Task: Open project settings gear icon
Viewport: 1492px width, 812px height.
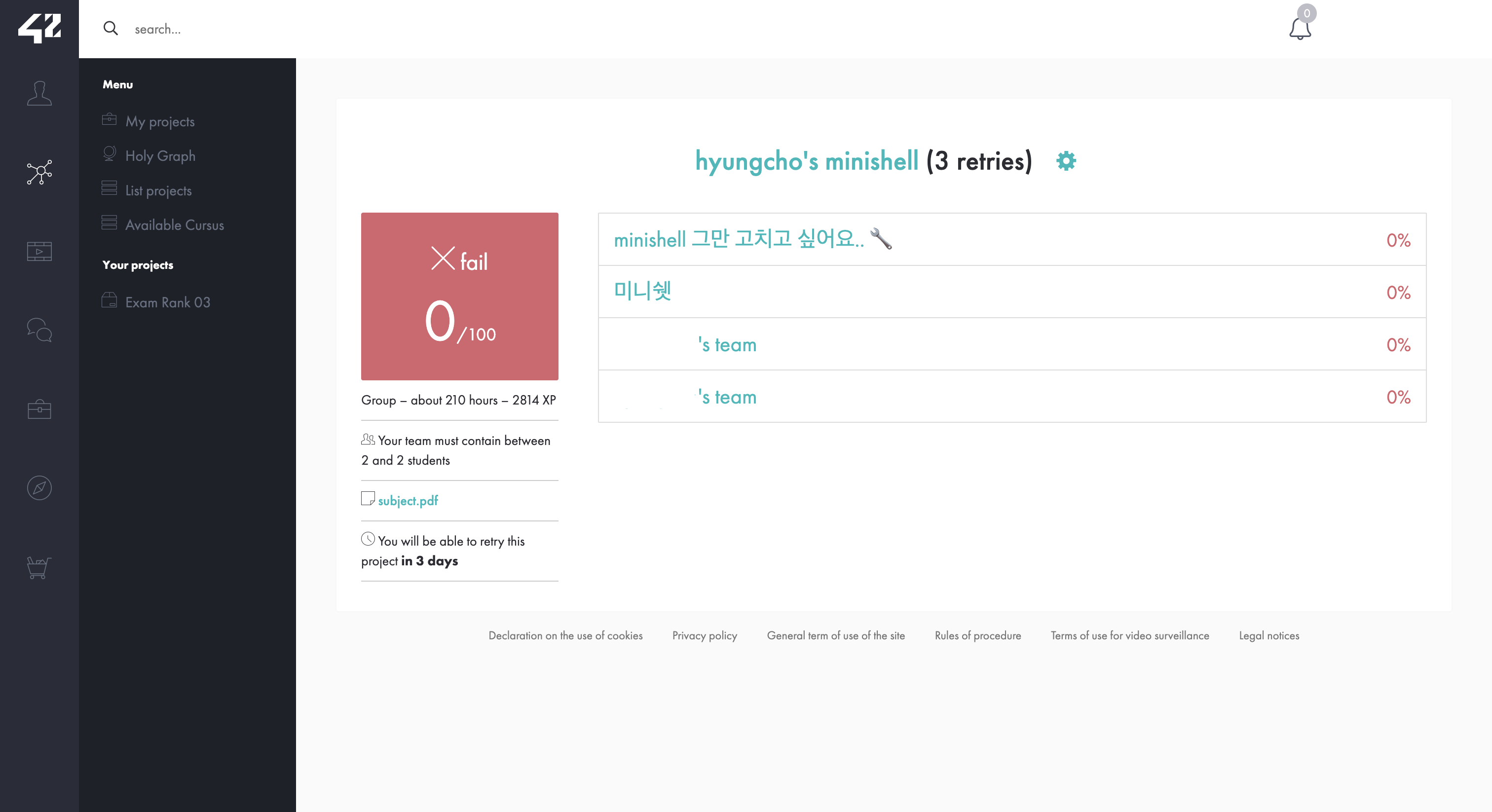Action: pos(1066,161)
